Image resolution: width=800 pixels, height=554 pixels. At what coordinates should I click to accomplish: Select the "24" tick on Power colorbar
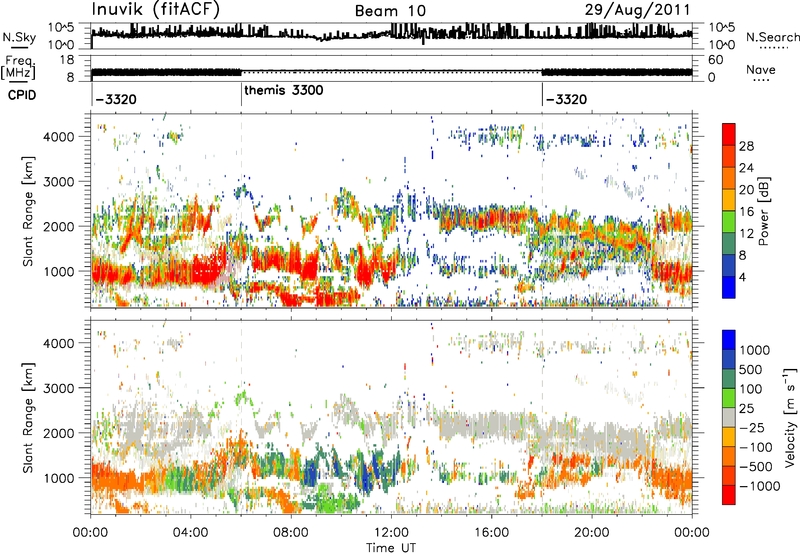[x=746, y=168]
